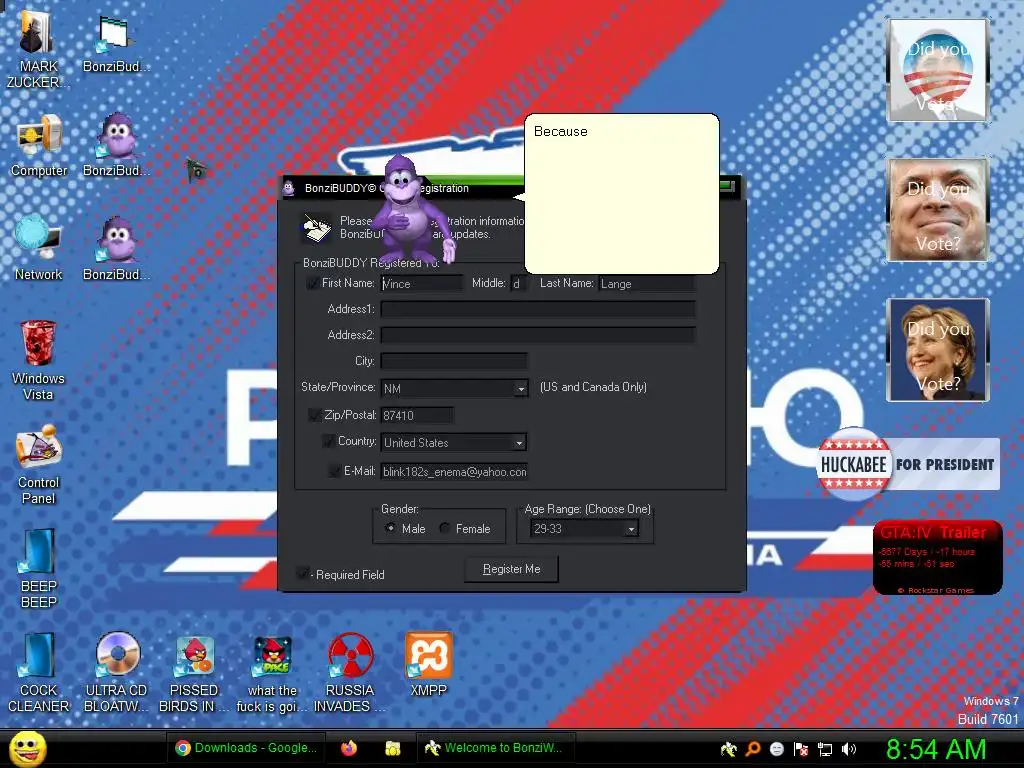Click the Huckabee For President banner gadget
The height and width of the screenshot is (768, 1024).
pyautogui.click(x=908, y=464)
